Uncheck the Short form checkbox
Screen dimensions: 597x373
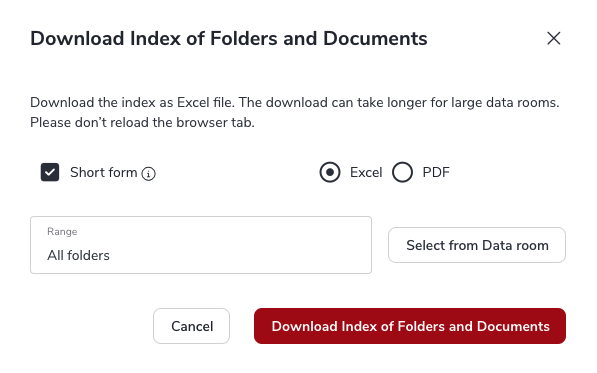tap(50, 172)
